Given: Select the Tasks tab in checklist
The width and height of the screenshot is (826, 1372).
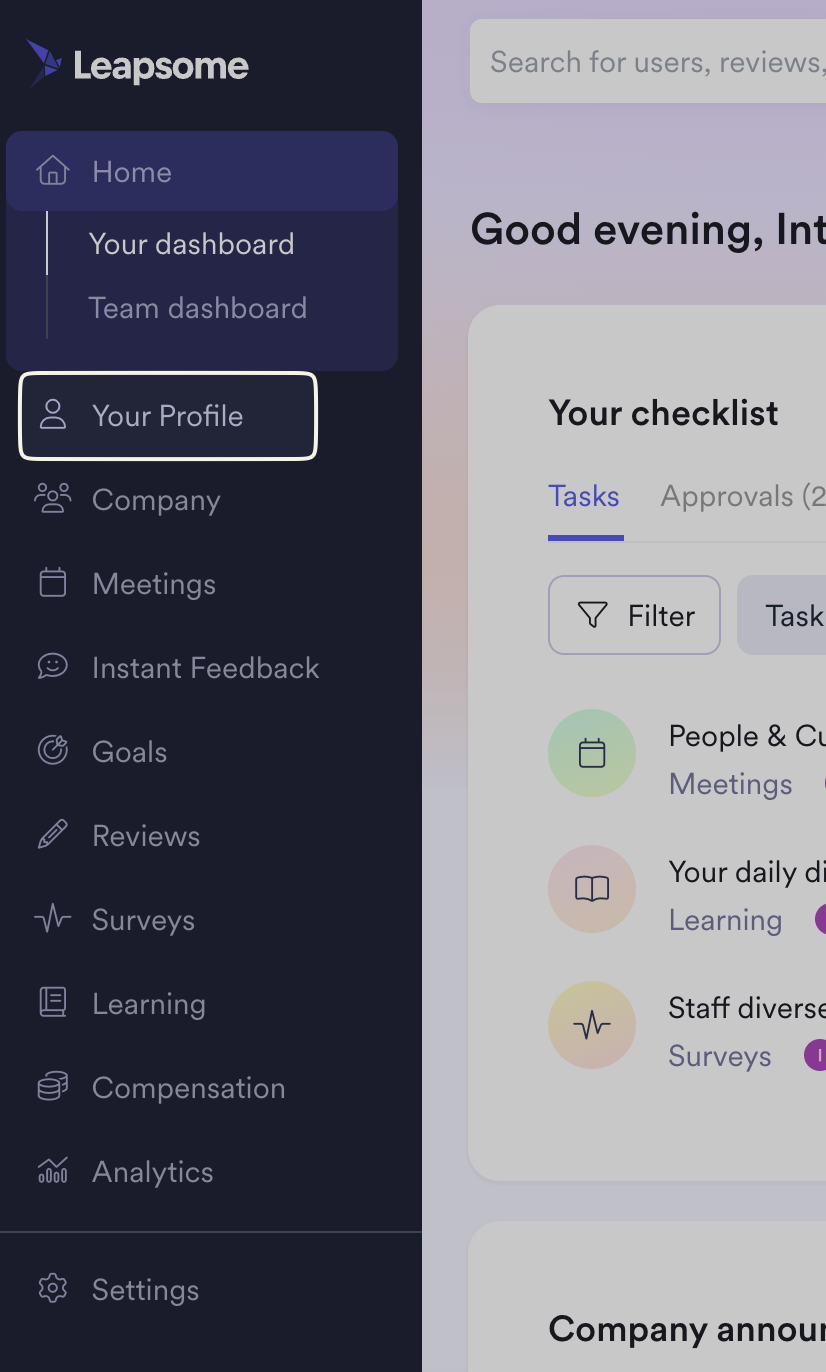Looking at the screenshot, I should [584, 497].
